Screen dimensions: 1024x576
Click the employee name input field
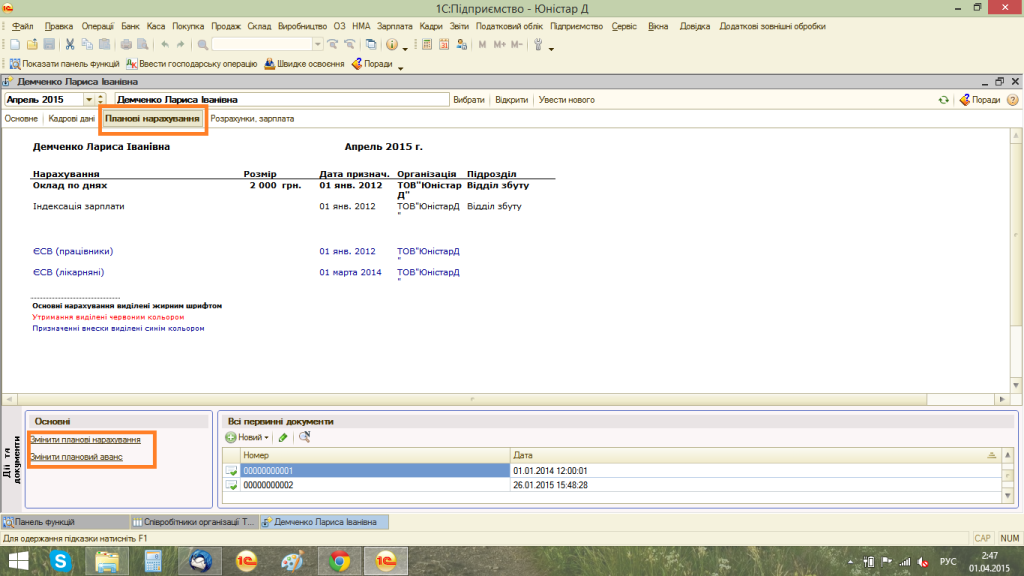pos(281,100)
